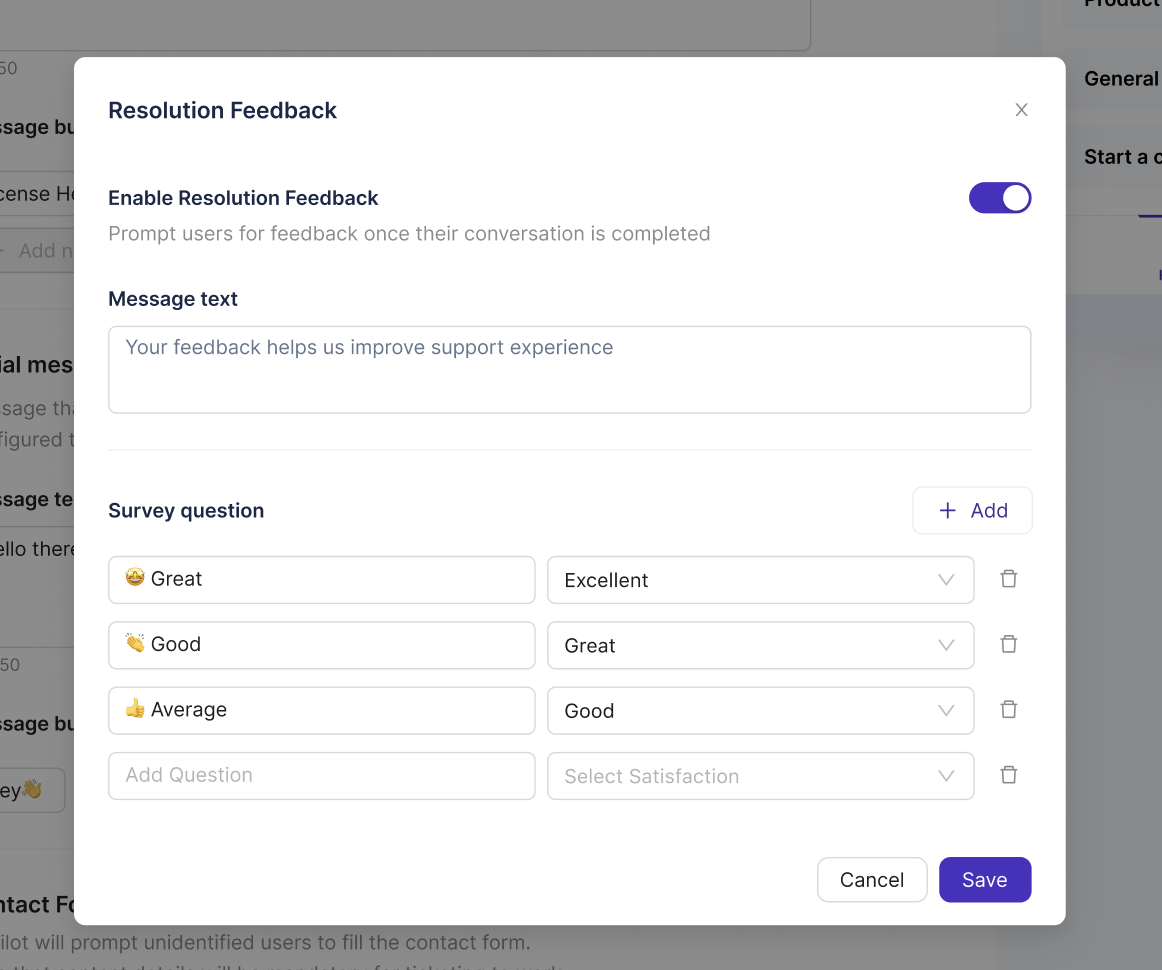Open the Select Satisfaction dropdown

pos(760,776)
